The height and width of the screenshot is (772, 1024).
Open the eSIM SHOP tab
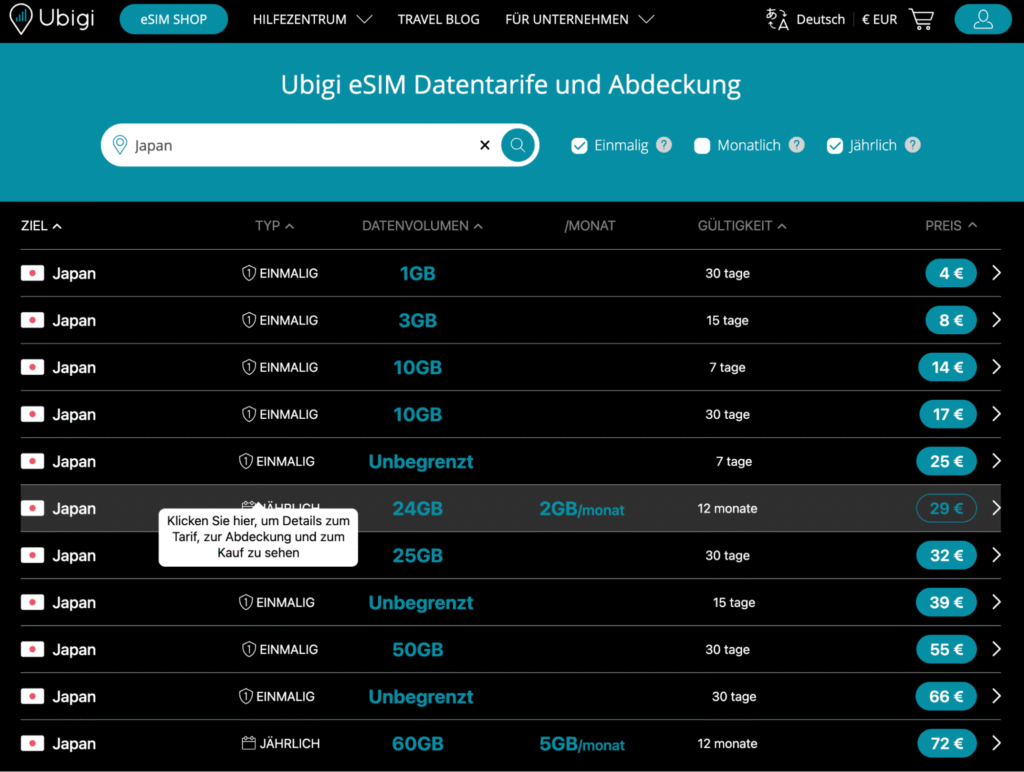(174, 19)
